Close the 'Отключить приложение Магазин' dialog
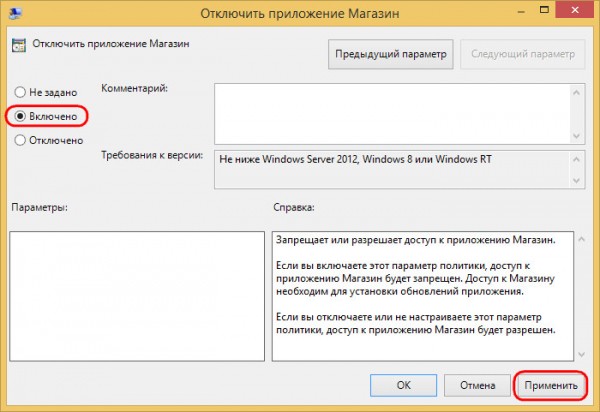600x412 pixels. (x=575, y=10)
